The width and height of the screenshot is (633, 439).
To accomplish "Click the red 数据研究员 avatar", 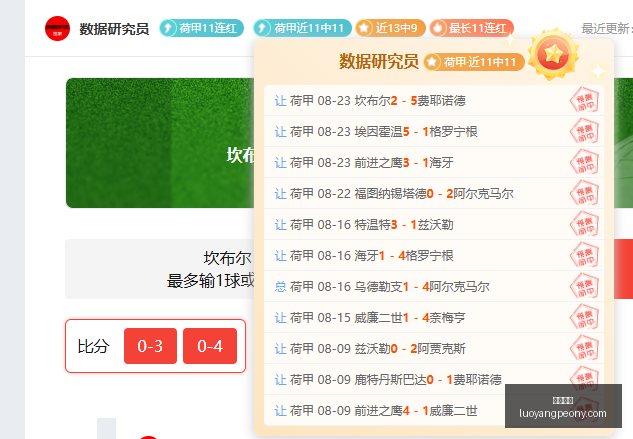I will (57, 28).
